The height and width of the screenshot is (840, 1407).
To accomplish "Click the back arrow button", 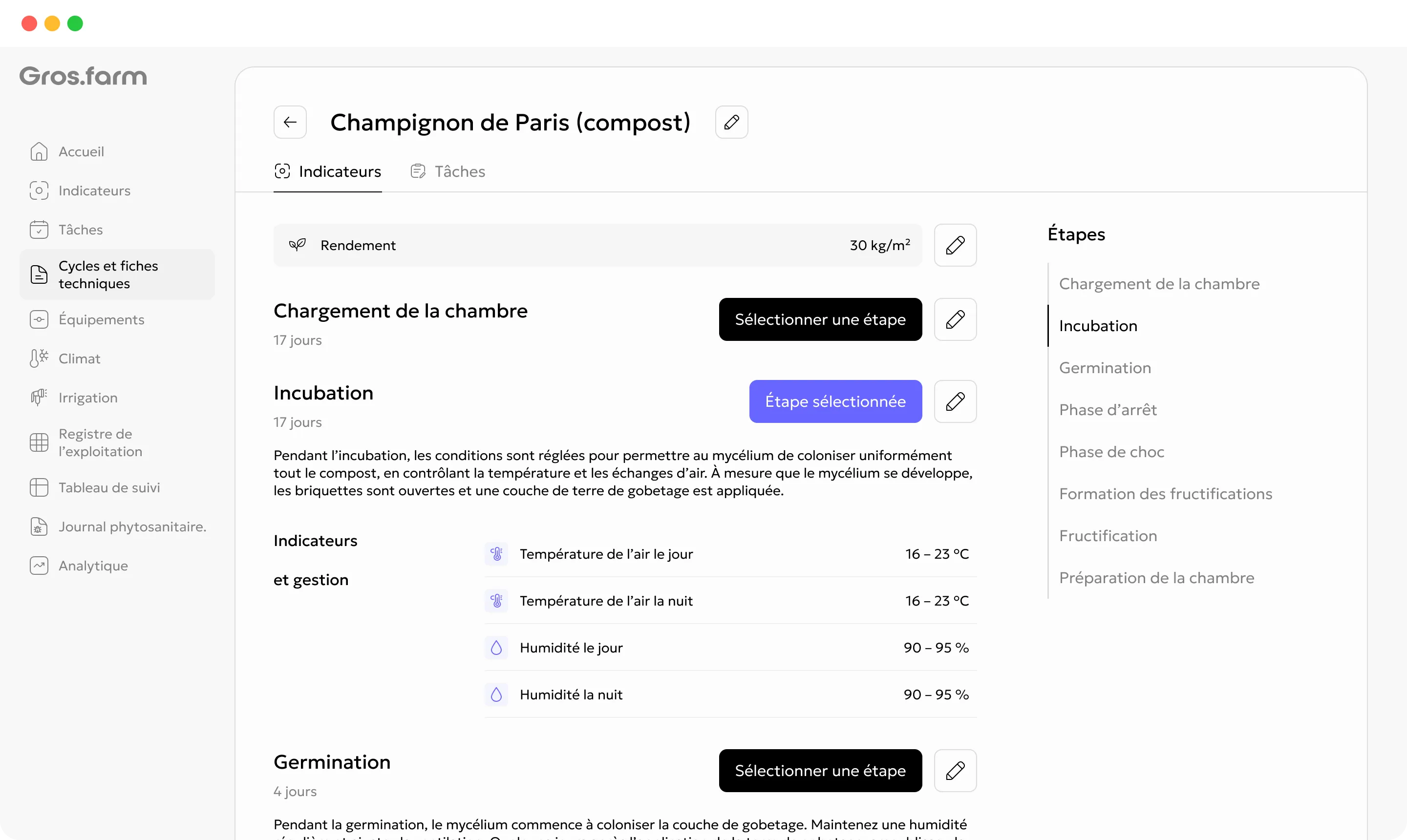I will click(290, 122).
